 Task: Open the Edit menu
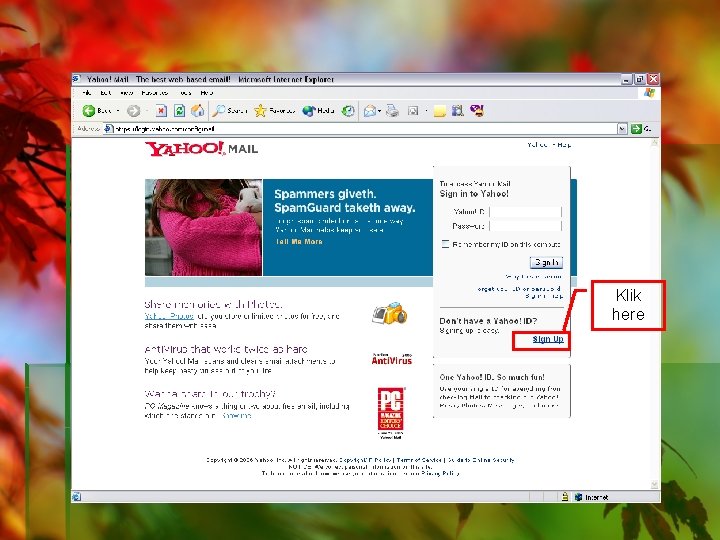(106, 93)
